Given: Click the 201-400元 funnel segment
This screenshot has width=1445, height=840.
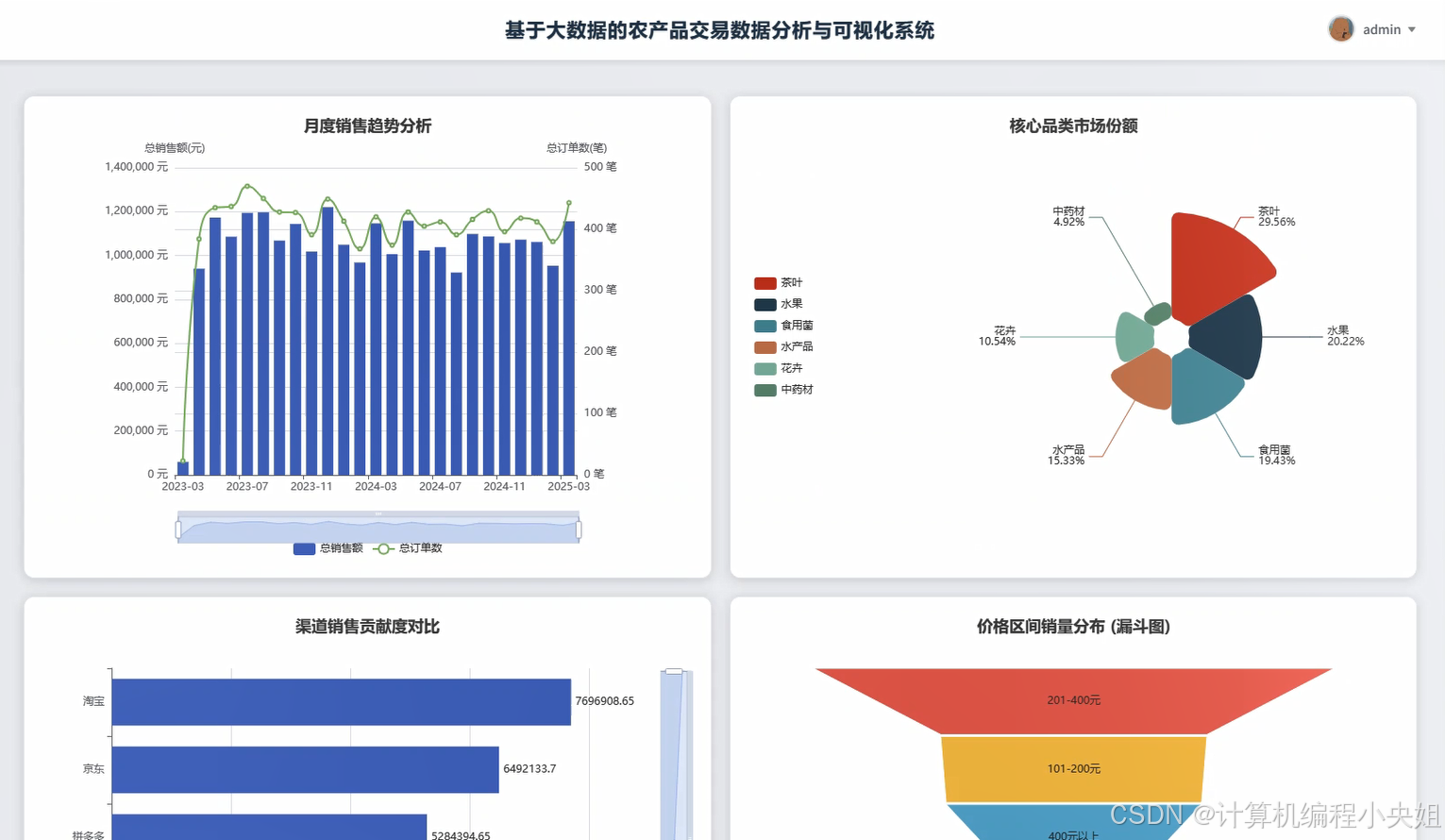Looking at the screenshot, I should [1074, 701].
